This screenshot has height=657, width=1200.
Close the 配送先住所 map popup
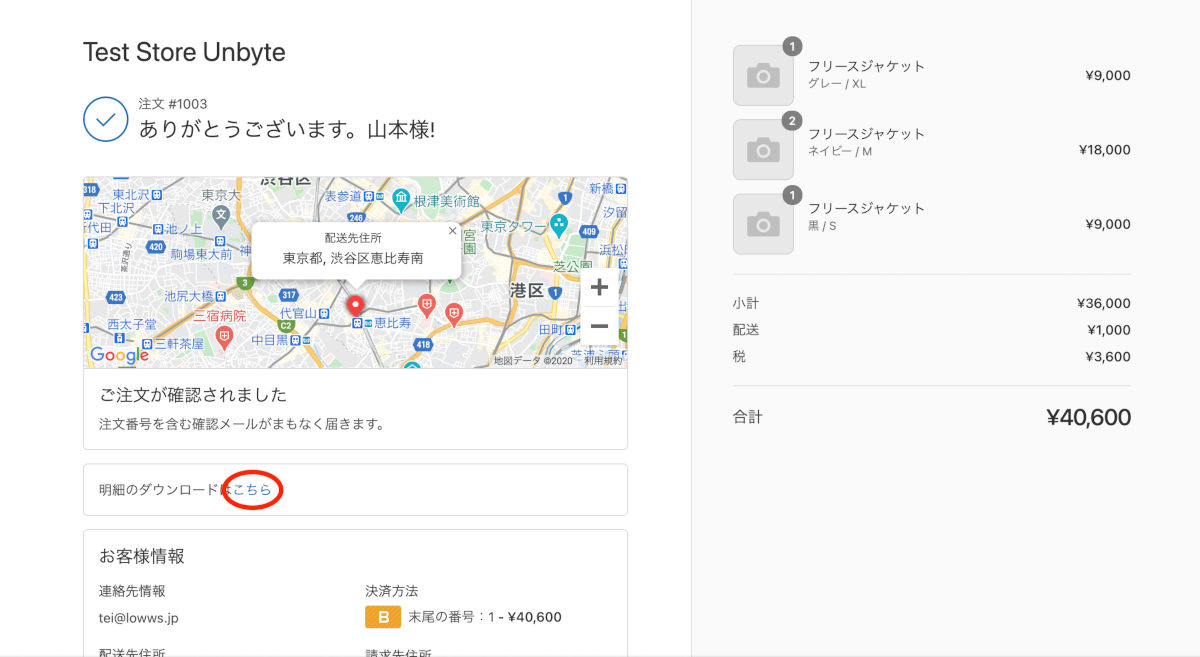[452, 231]
